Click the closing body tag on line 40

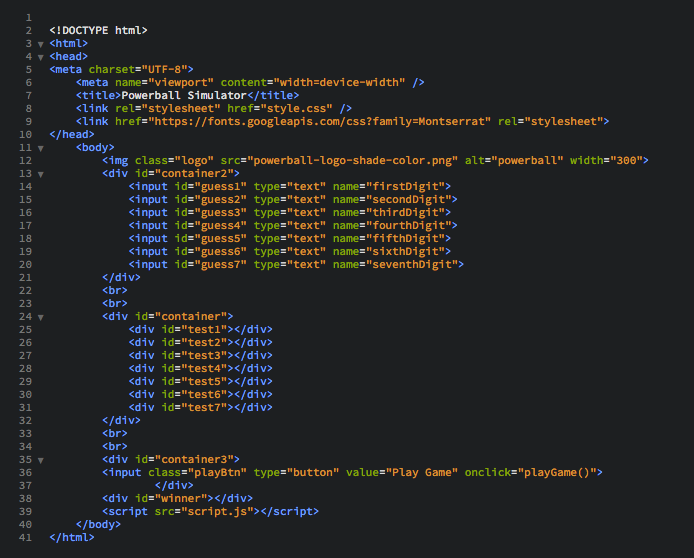click(98, 525)
